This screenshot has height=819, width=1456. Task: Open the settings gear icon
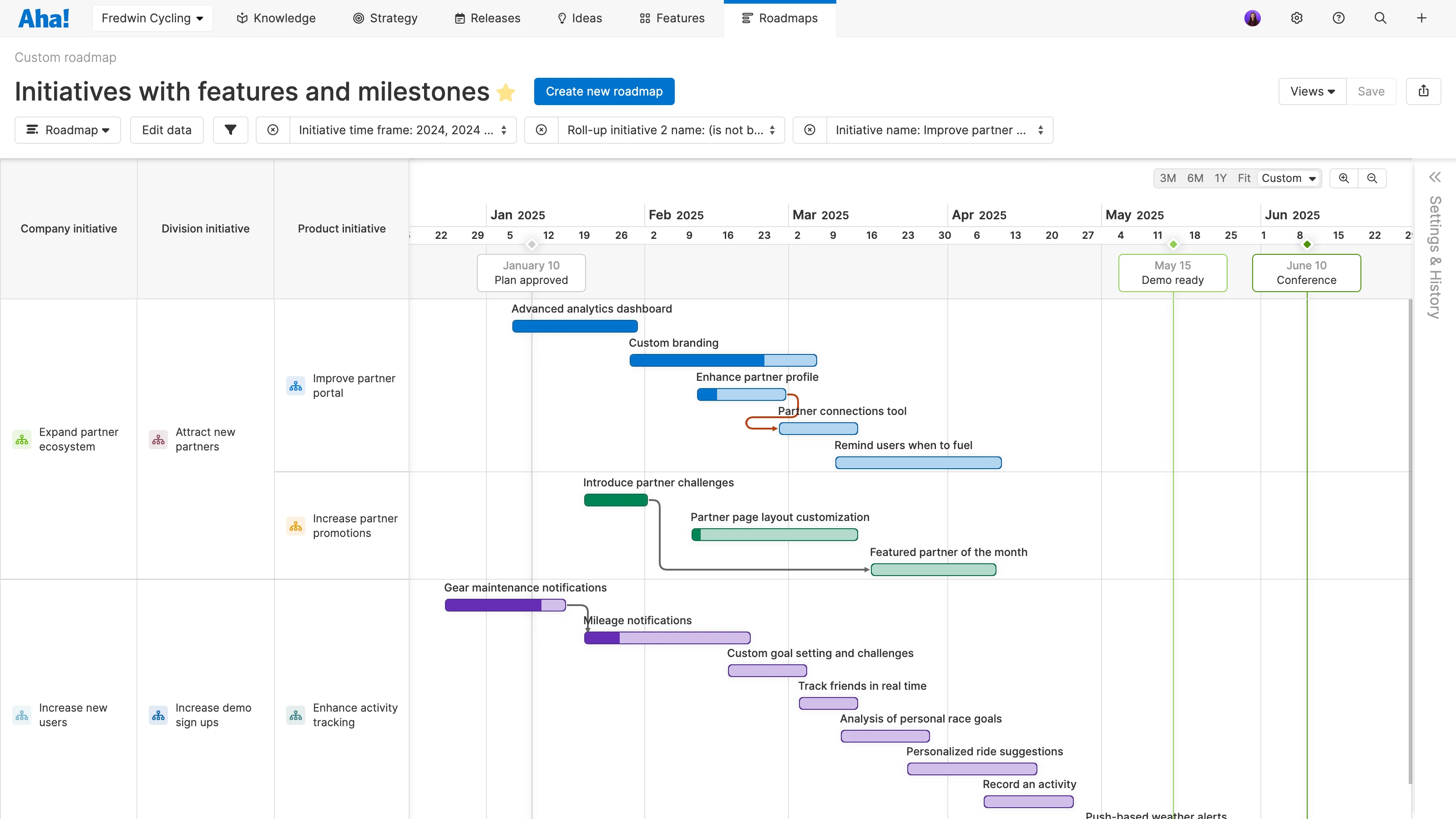pos(1297,18)
